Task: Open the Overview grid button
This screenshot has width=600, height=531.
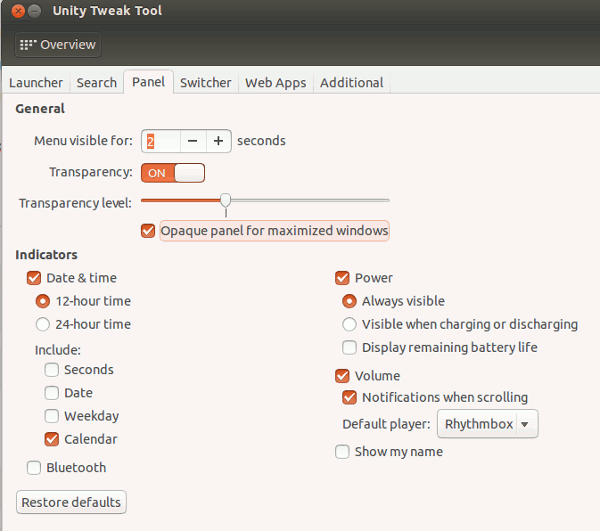Action: 58,45
